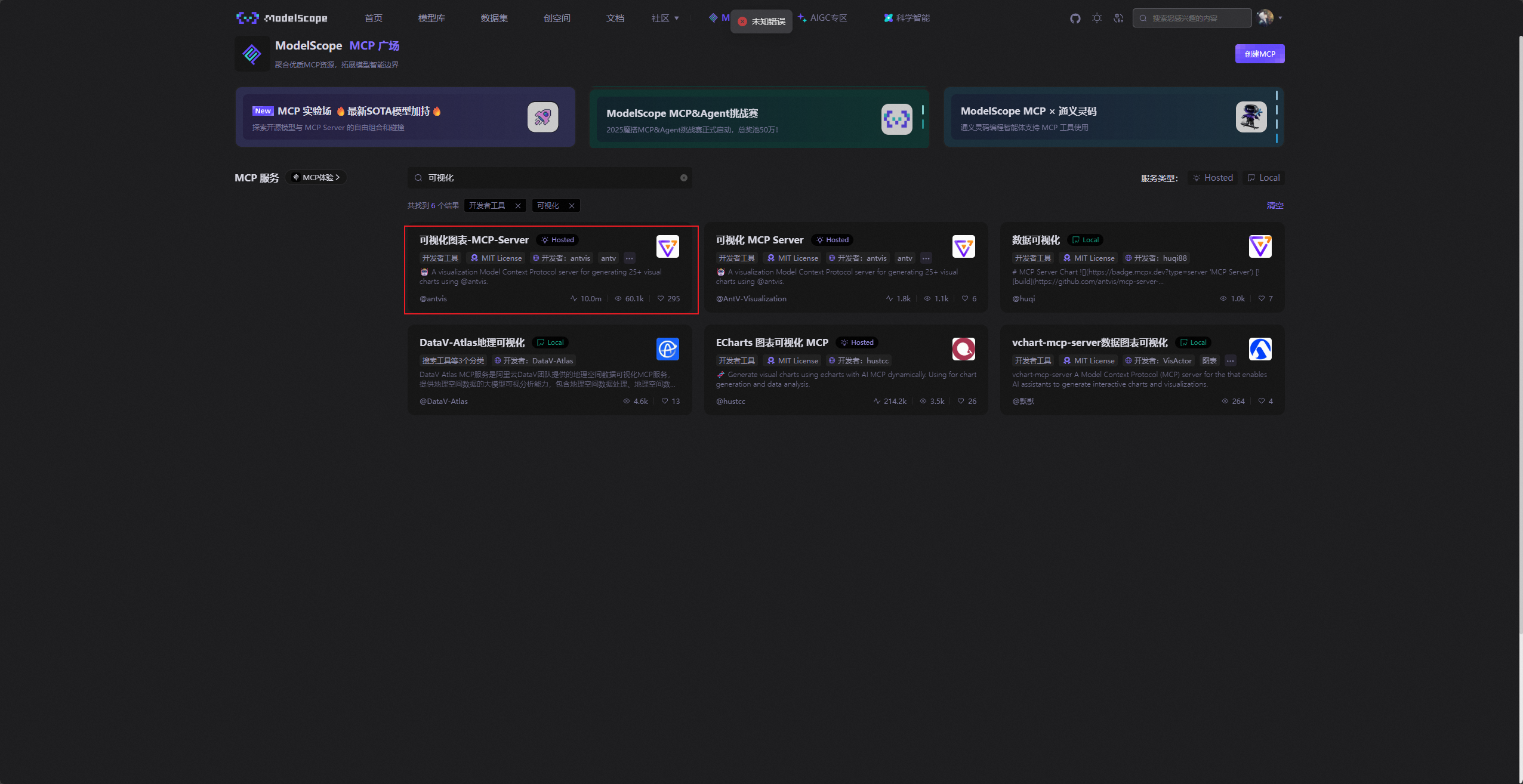
Task: Clear the 可视化 search text with X icon
Action: [684, 178]
